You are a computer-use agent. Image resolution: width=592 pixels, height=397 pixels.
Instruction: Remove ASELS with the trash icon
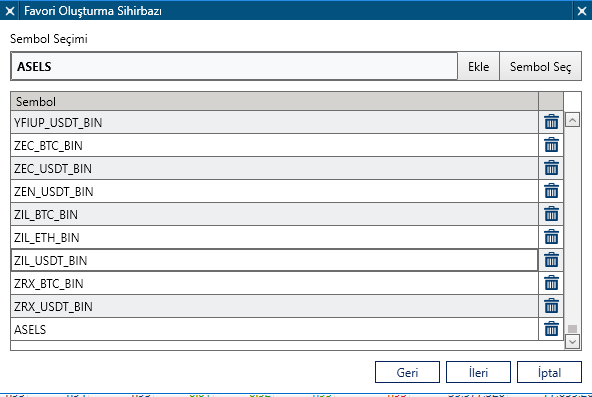click(x=551, y=329)
